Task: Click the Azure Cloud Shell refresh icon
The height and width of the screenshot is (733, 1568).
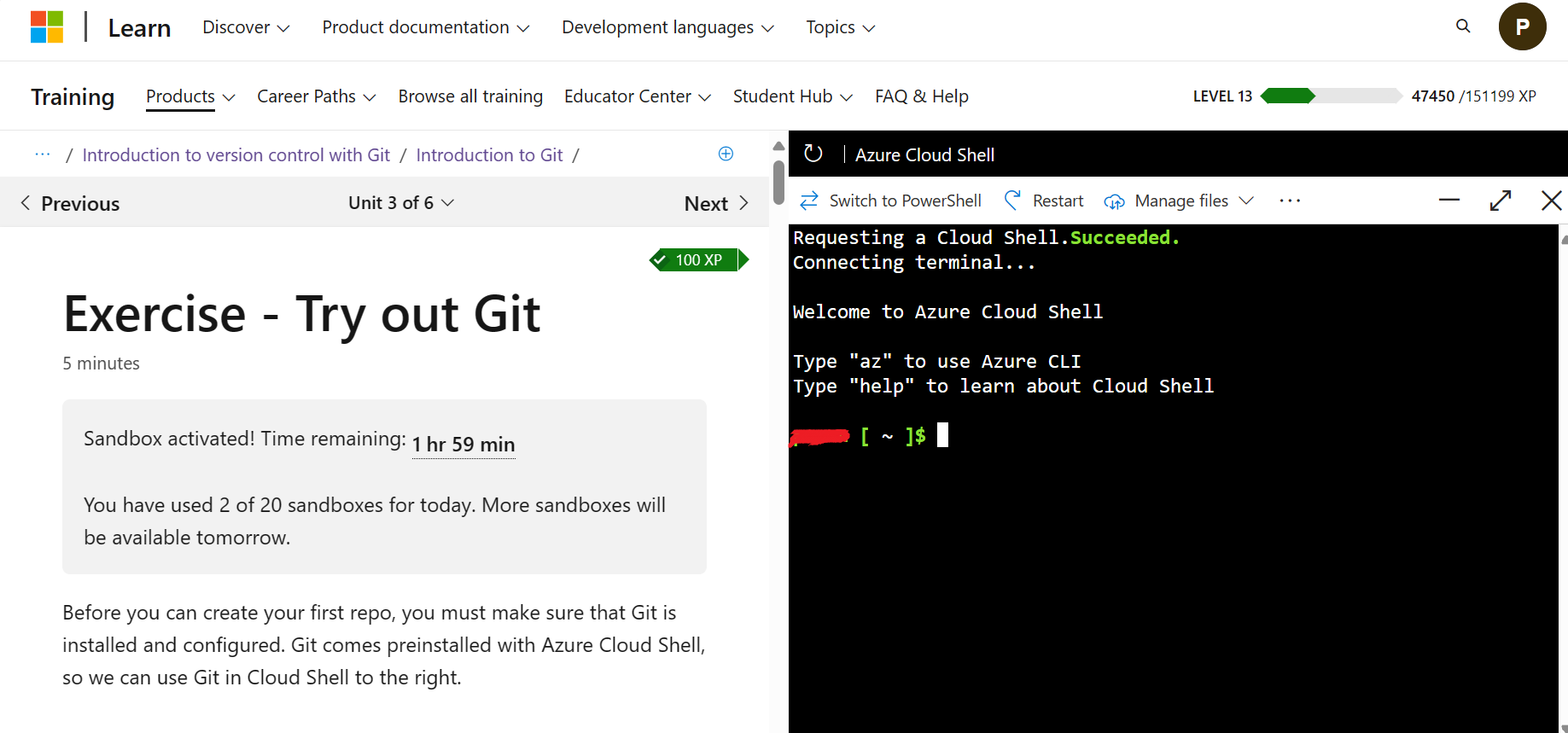Action: pos(813,154)
